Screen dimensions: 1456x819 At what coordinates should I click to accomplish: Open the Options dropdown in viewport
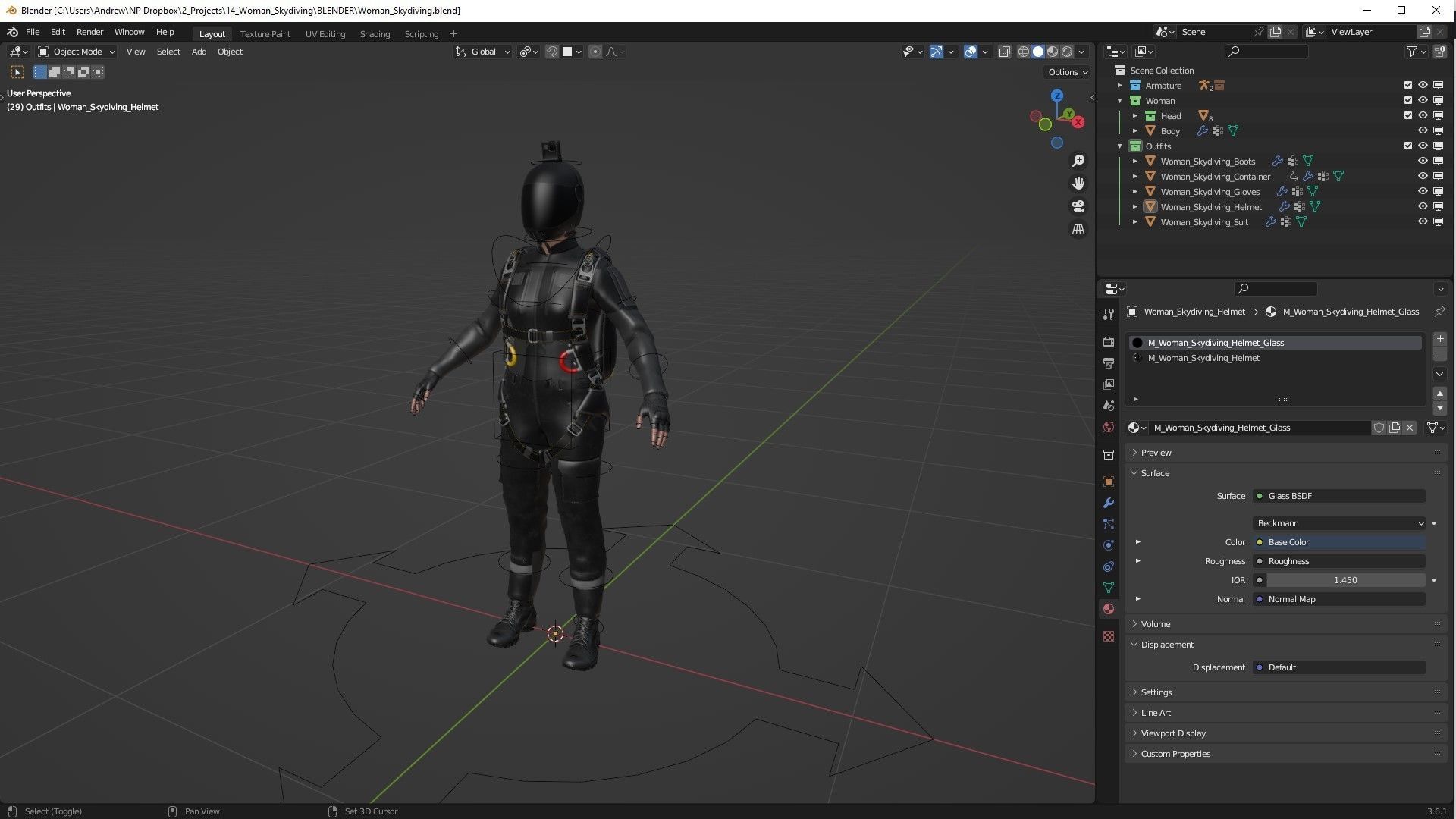[x=1068, y=72]
